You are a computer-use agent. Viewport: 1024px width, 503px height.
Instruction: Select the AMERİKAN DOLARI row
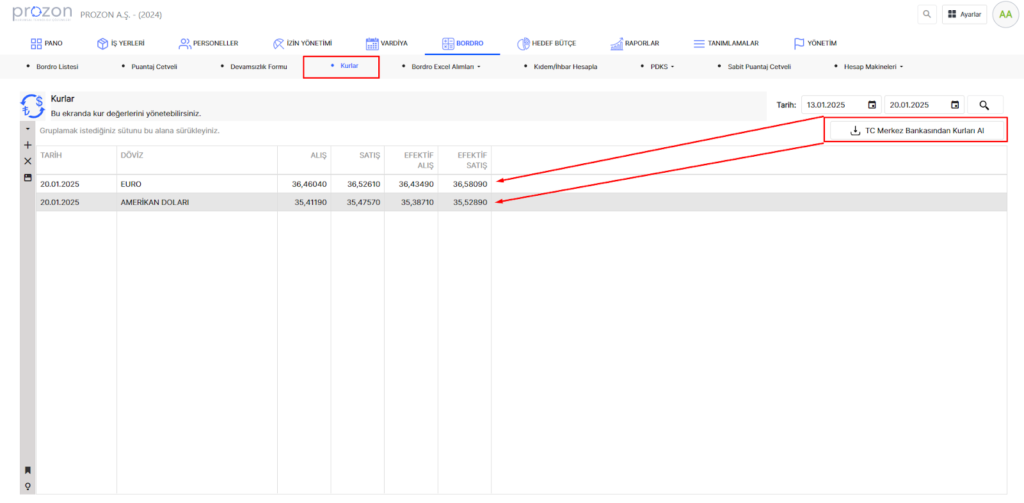[154, 202]
